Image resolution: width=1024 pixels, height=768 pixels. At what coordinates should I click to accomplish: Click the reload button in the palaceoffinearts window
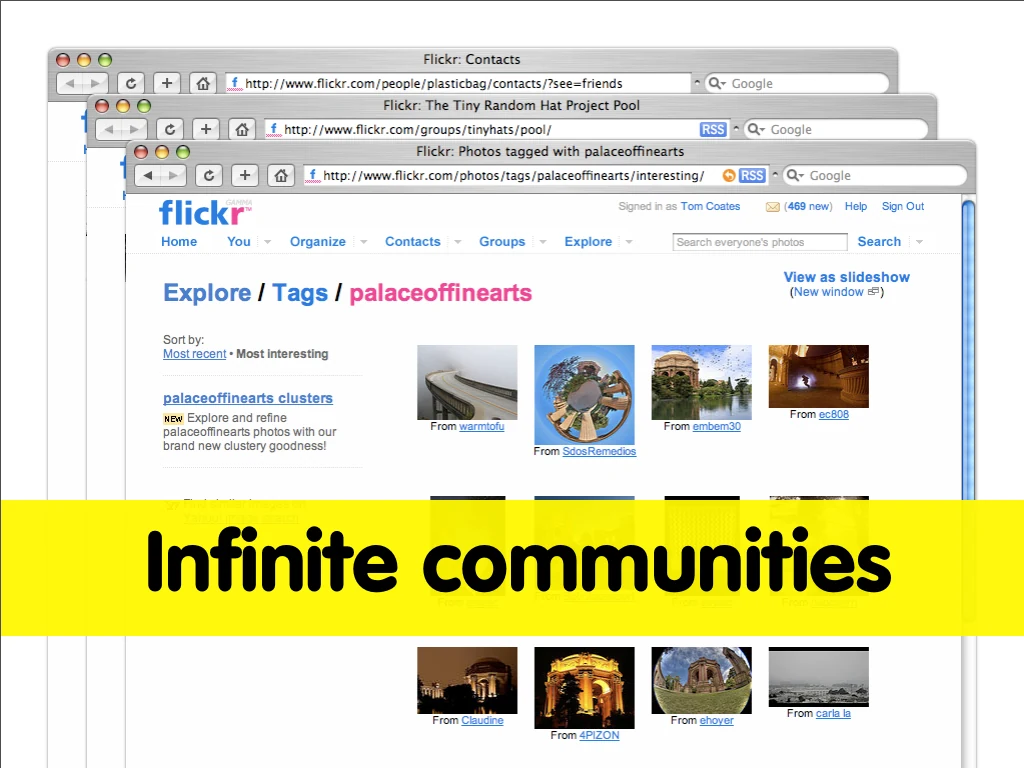pyautogui.click(x=209, y=176)
